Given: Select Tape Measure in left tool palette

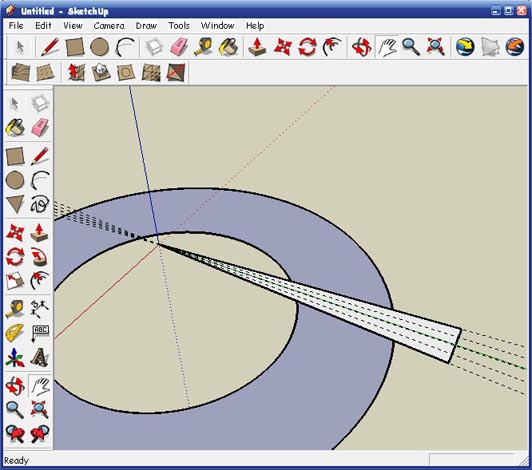Looking at the screenshot, I should click(x=15, y=309).
